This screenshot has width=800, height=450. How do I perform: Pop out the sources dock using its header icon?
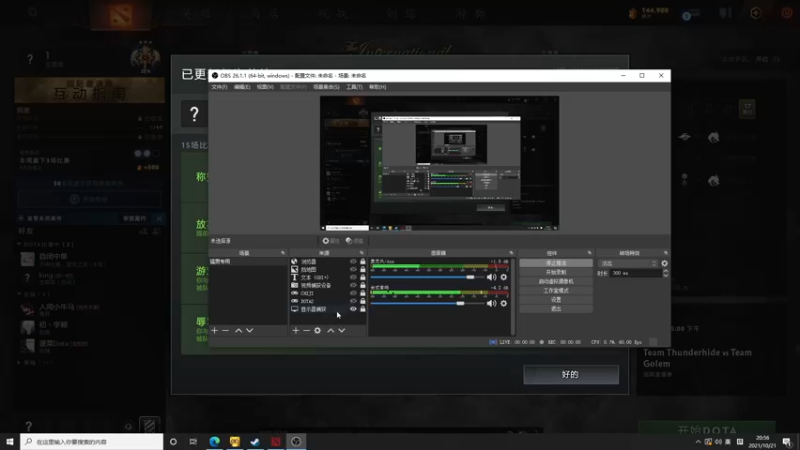pyautogui.click(x=361, y=253)
